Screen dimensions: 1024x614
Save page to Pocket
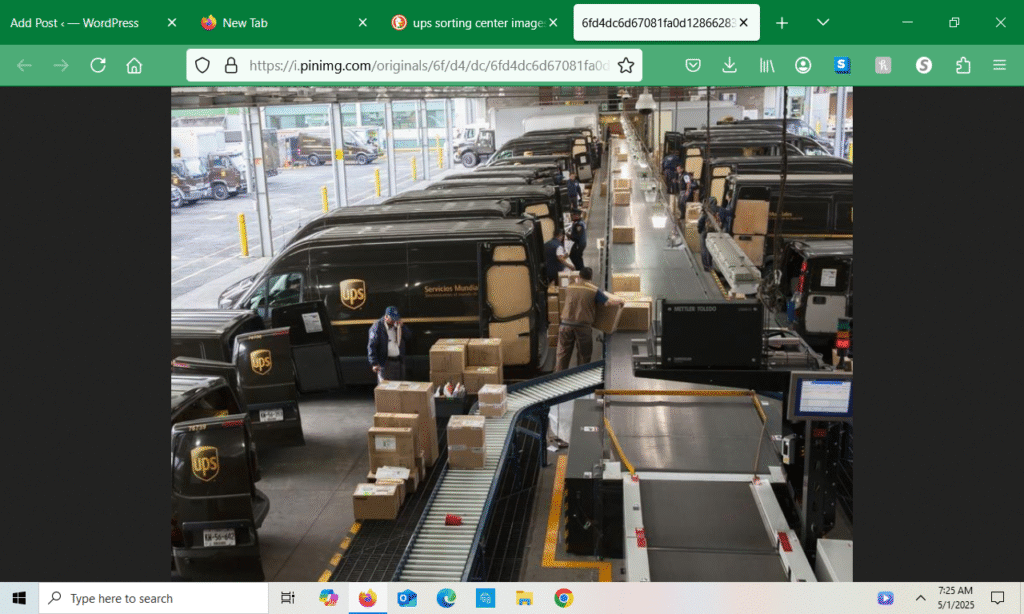[x=693, y=65]
